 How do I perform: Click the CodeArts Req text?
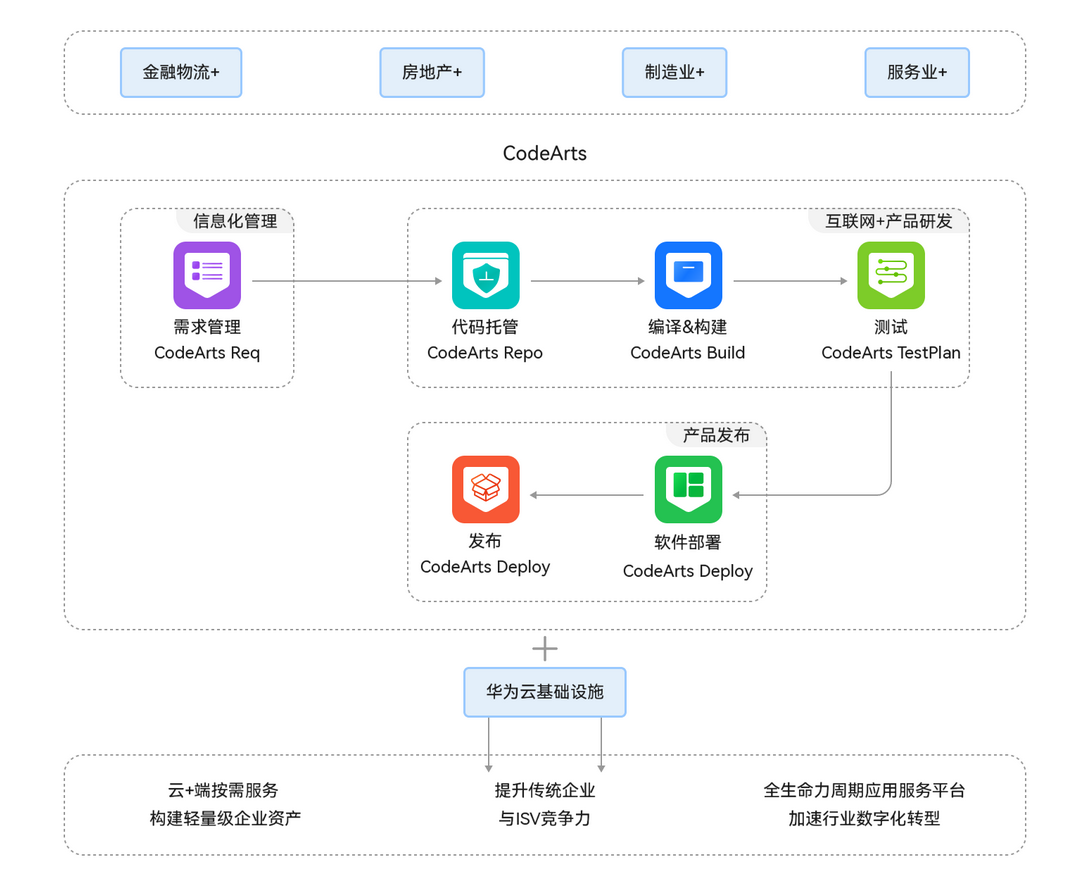[x=207, y=353]
